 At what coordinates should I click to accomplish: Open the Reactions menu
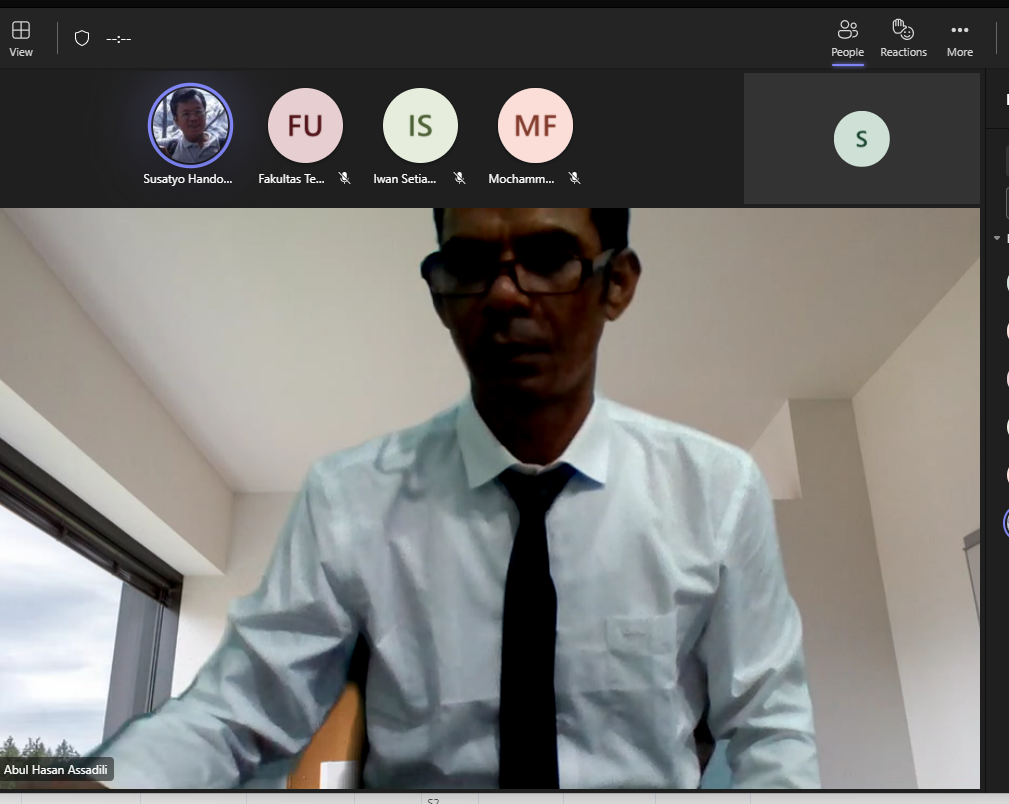click(x=903, y=38)
